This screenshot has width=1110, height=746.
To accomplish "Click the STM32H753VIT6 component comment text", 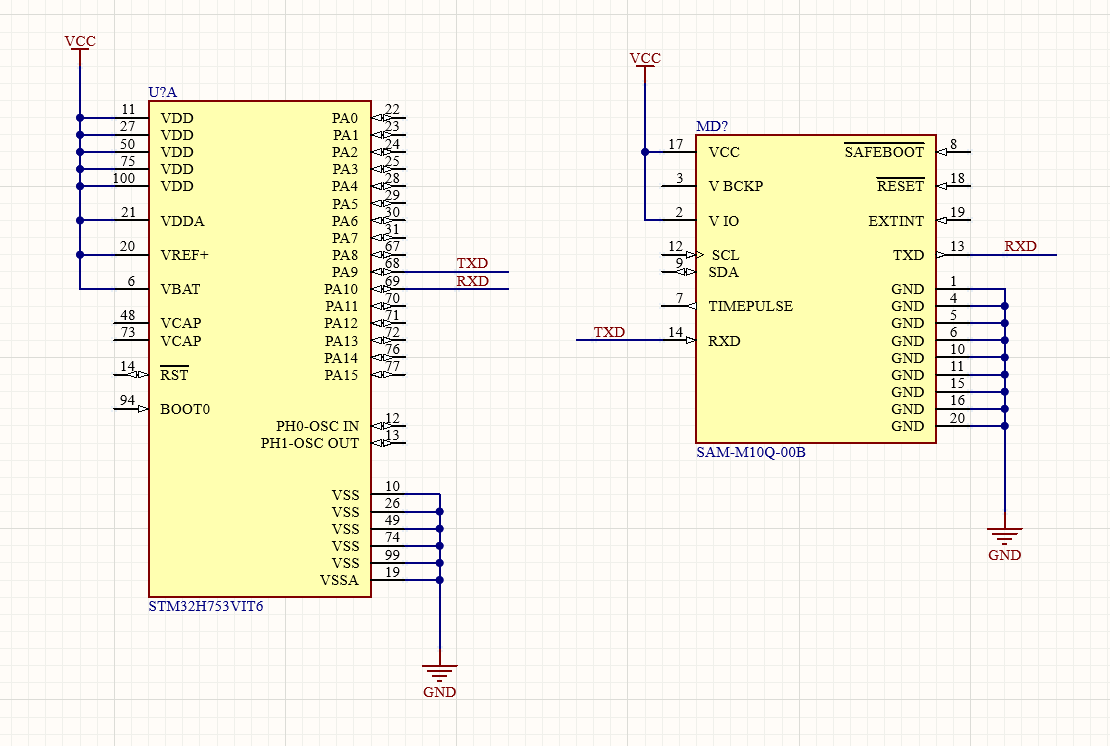I will click(x=205, y=607).
